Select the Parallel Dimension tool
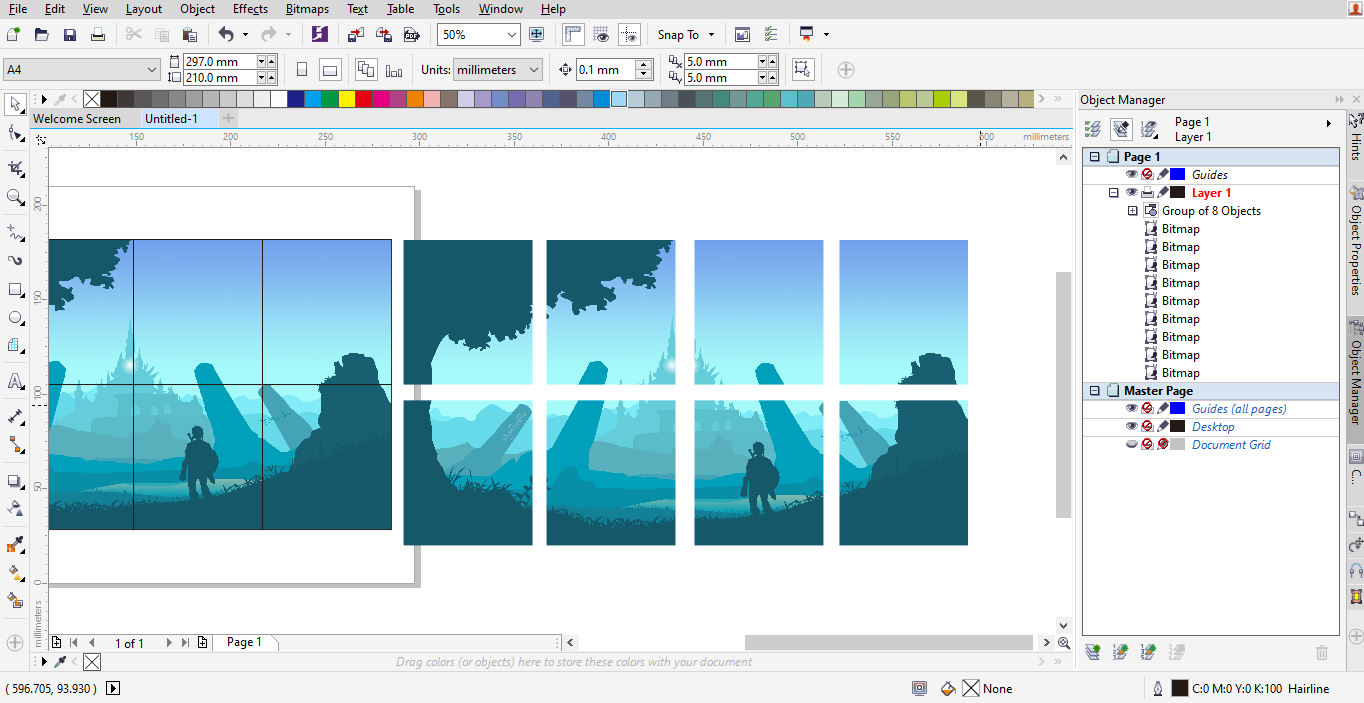1364x703 pixels. coord(15,415)
